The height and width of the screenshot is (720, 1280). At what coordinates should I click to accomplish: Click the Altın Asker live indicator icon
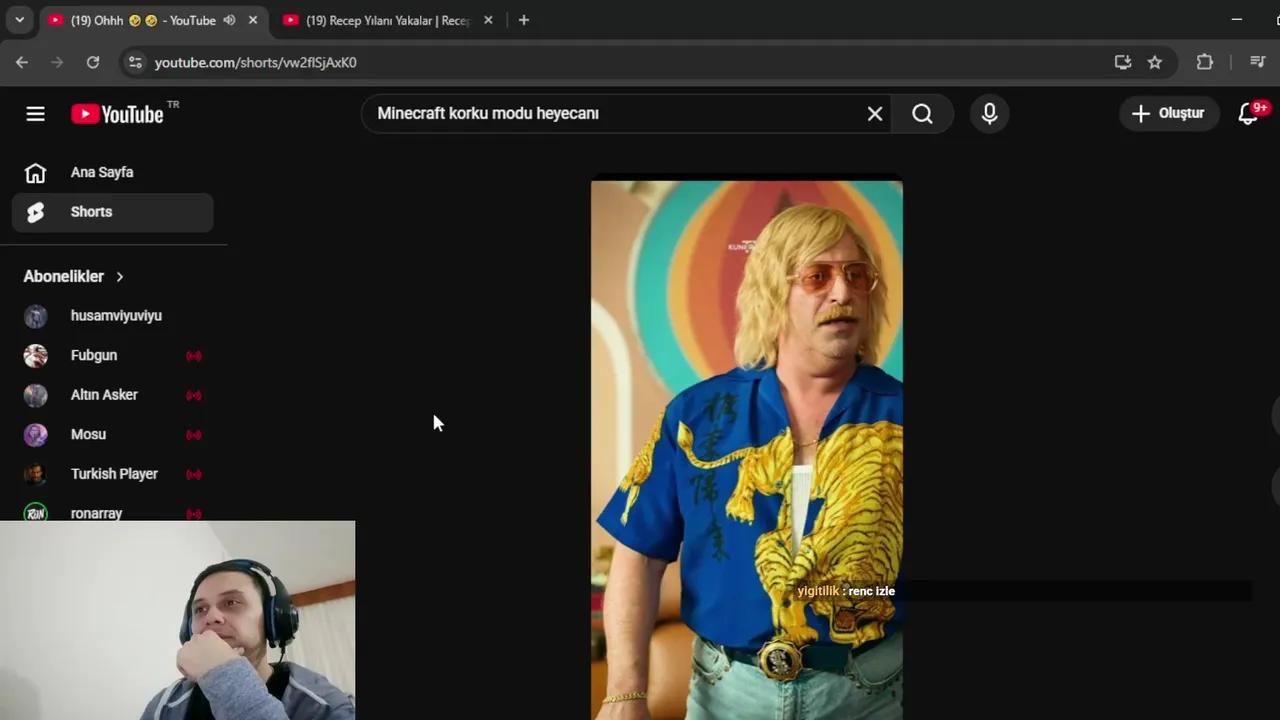(194, 395)
